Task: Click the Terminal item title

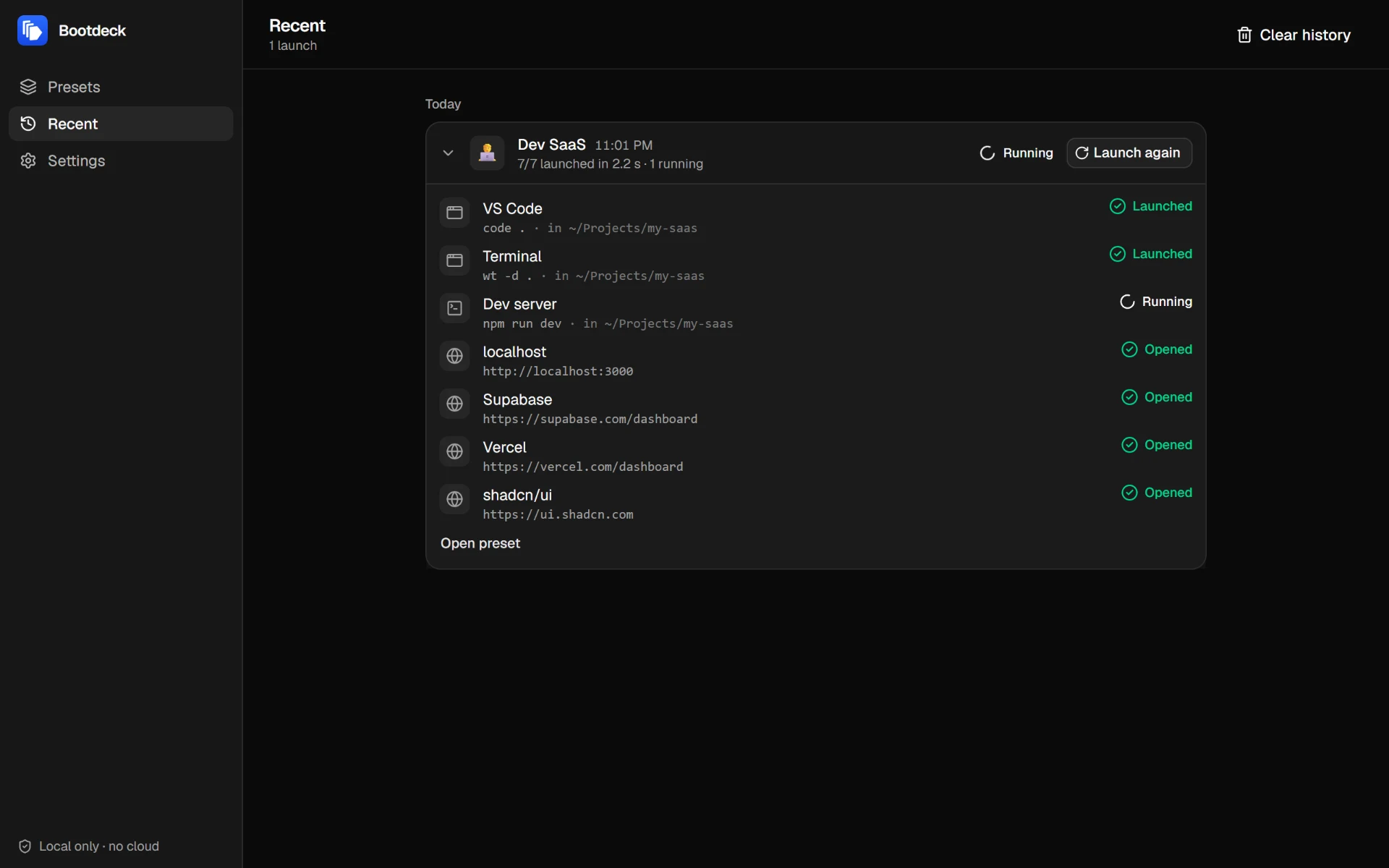Action: tap(512, 256)
